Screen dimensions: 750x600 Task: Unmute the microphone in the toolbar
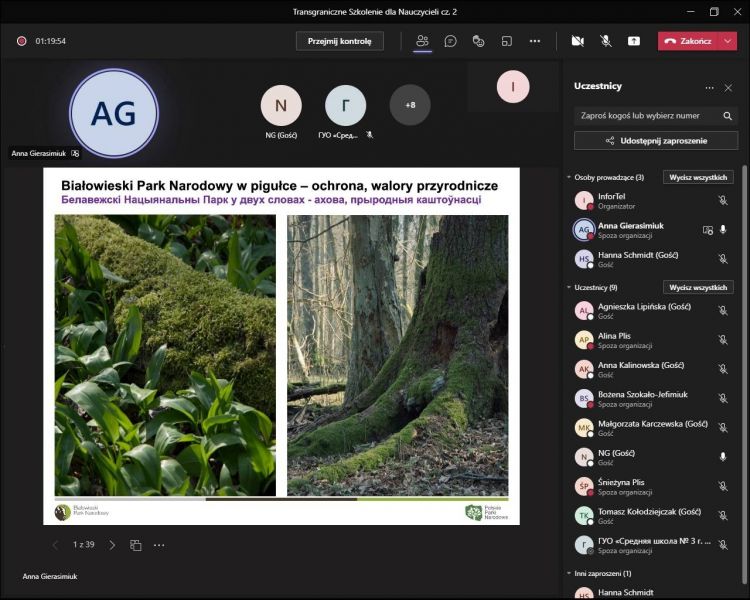606,41
